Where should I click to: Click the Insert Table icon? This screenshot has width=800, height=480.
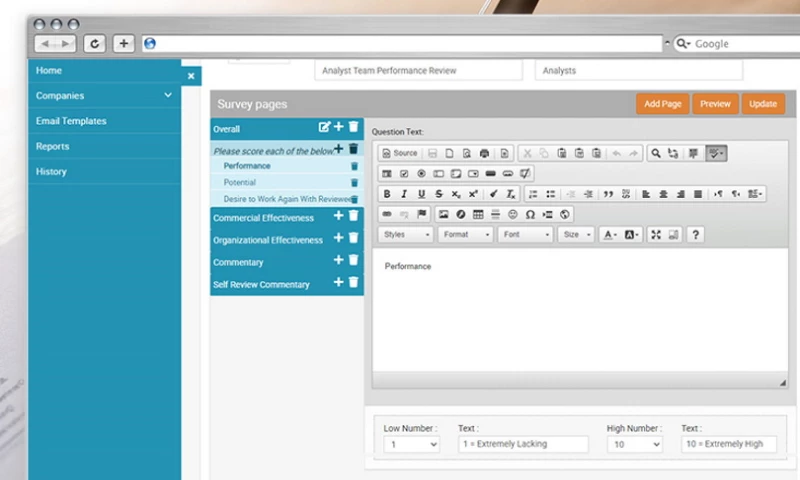478,214
